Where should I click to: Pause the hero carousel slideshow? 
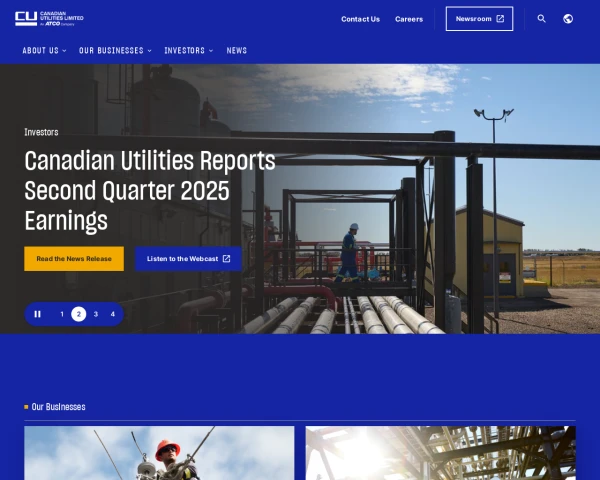click(x=38, y=314)
